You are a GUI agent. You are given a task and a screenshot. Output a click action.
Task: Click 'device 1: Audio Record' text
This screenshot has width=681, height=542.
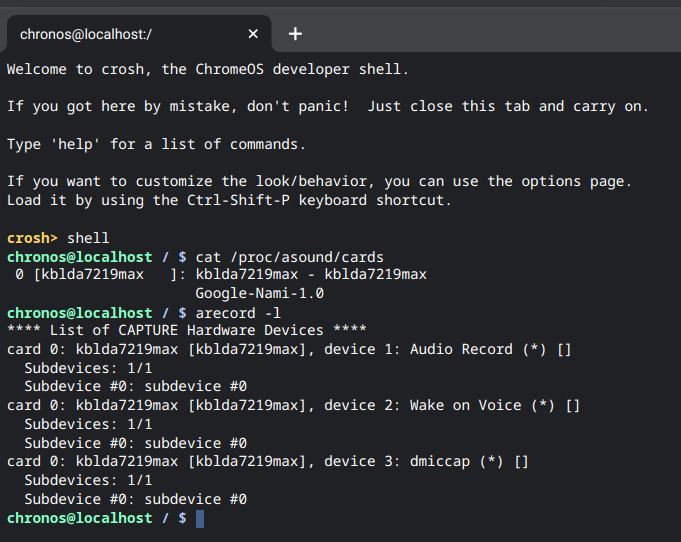pyautogui.click(x=419, y=349)
